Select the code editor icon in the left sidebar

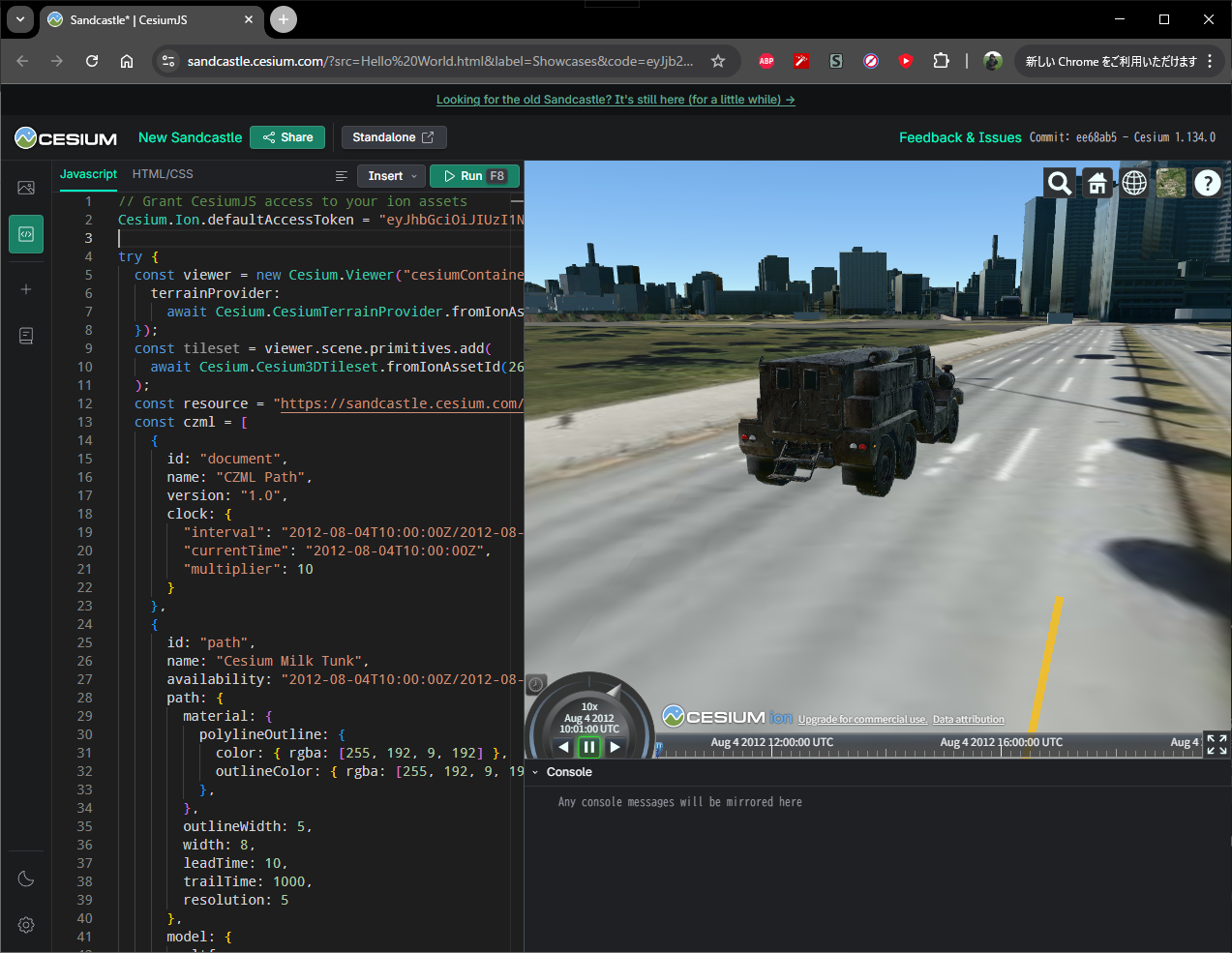(25, 233)
